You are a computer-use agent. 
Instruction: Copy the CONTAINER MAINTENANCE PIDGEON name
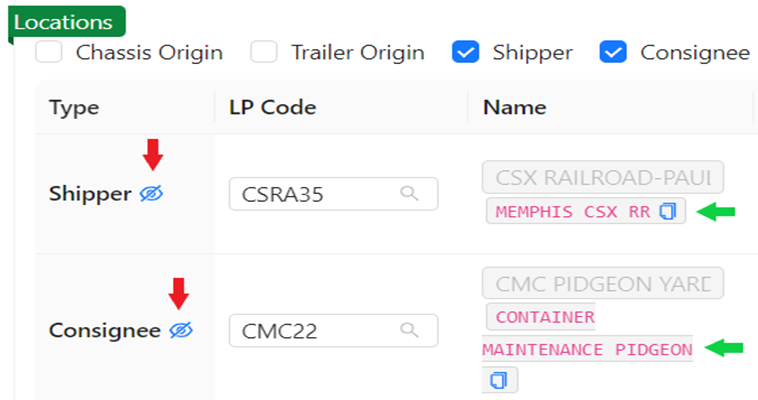(x=498, y=380)
